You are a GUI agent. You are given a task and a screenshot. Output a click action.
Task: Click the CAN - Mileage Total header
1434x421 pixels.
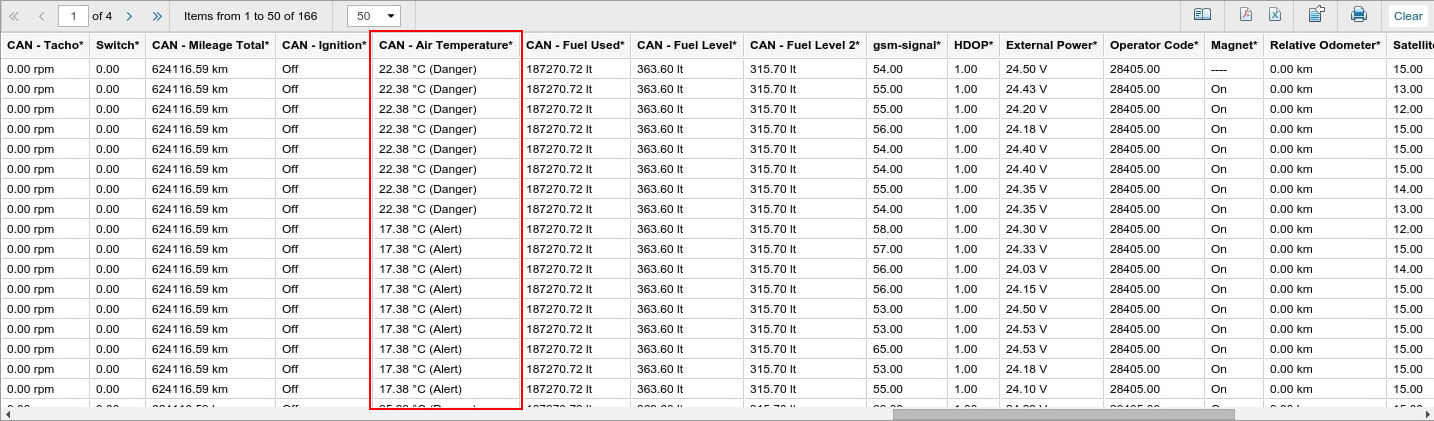click(210, 45)
